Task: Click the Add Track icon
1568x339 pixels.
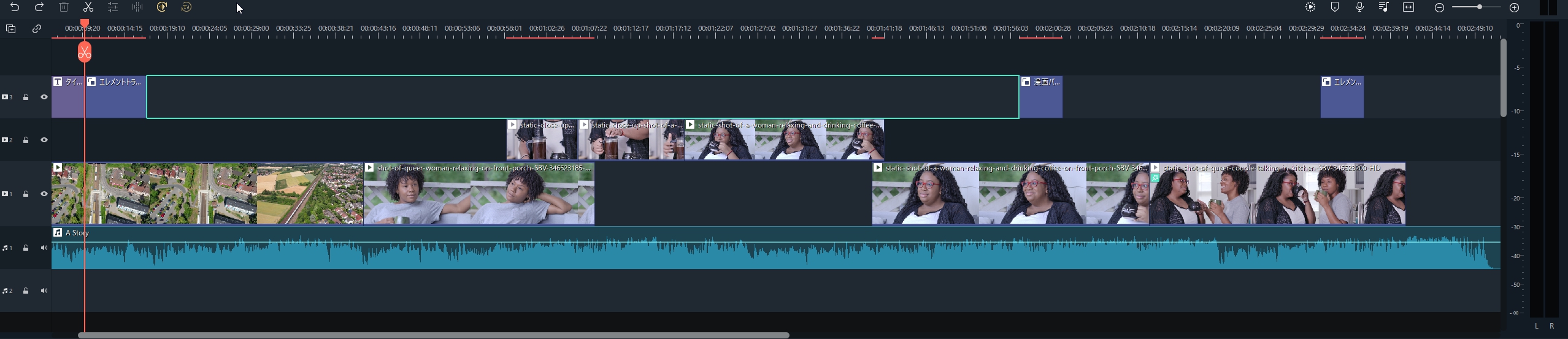Action: pos(10,29)
